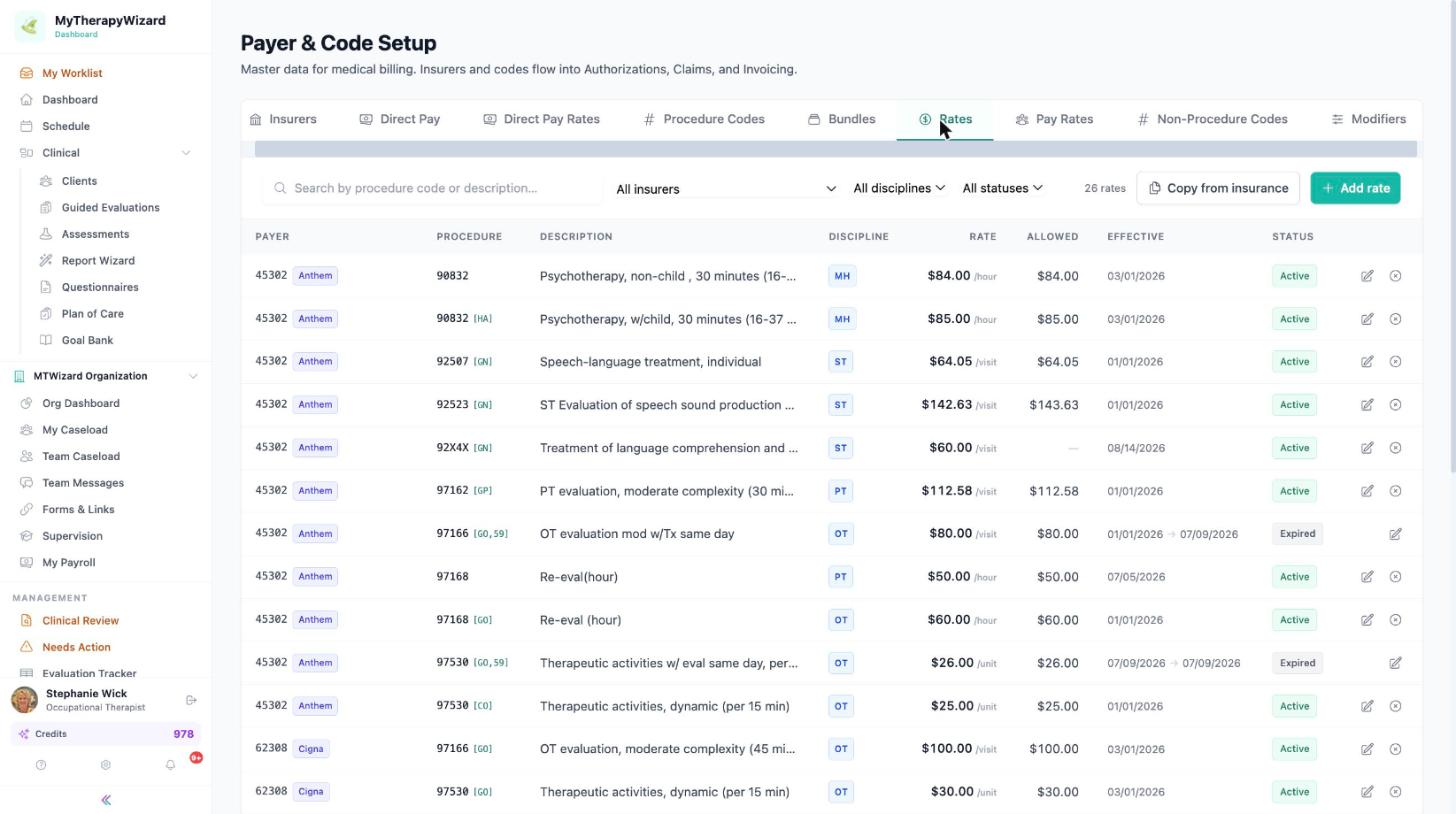Image resolution: width=1456 pixels, height=814 pixels.
Task: Open Goal Bank in the sidebar
Action: [87, 340]
